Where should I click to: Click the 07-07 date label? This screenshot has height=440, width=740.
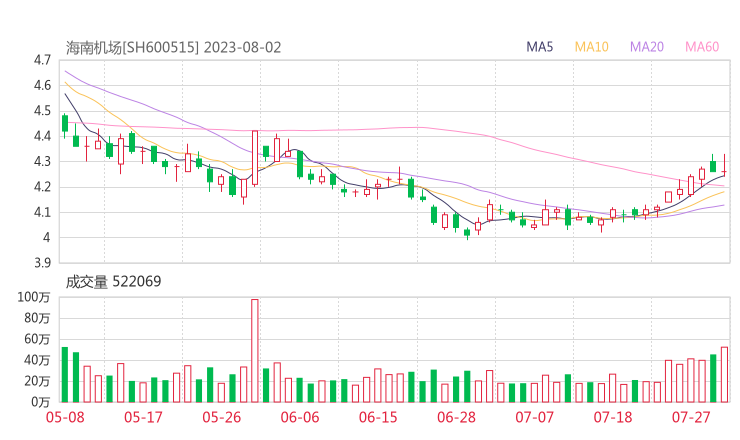534,417
